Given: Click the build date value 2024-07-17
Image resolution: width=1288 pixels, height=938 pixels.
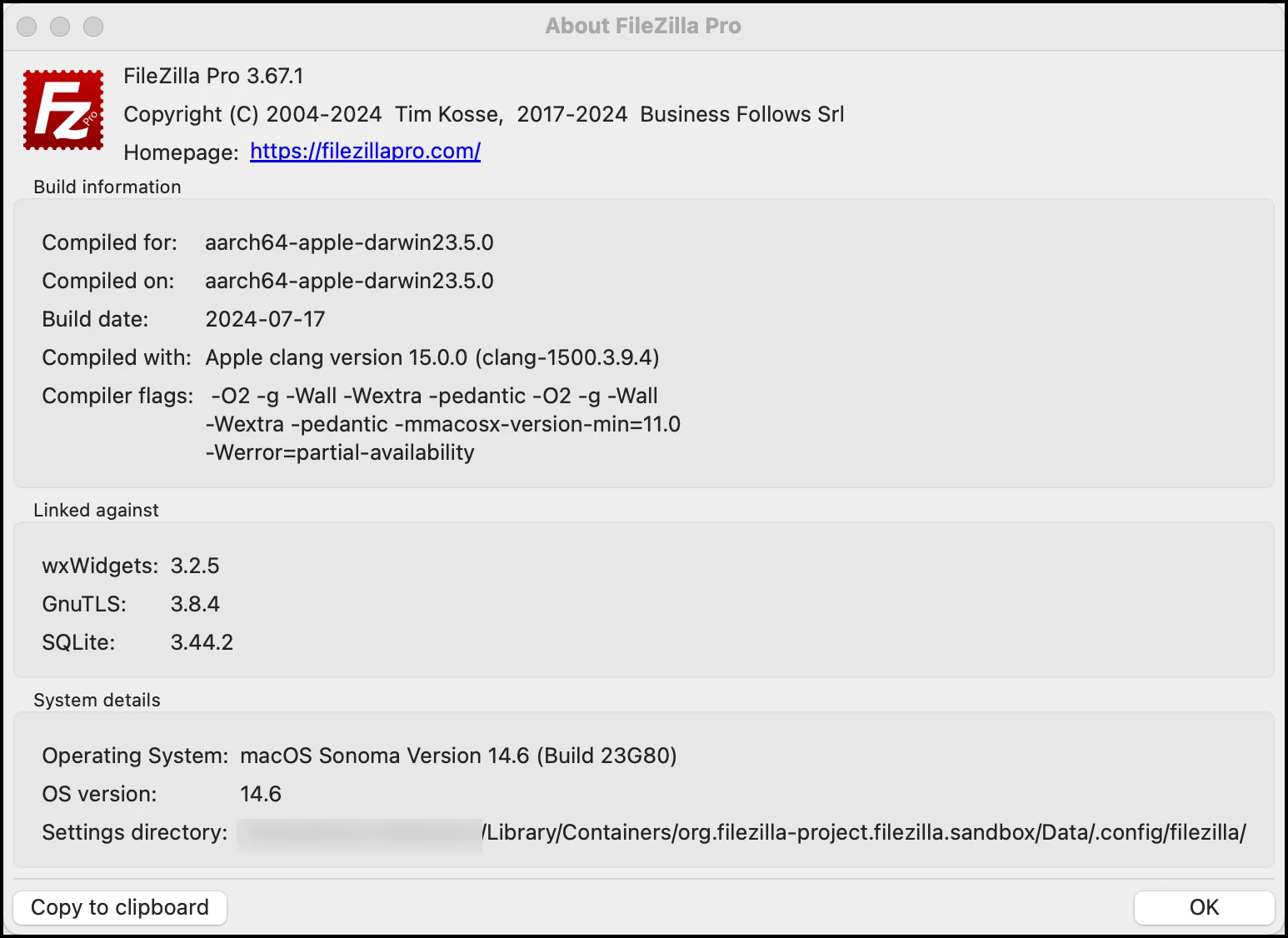Looking at the screenshot, I should point(265,319).
